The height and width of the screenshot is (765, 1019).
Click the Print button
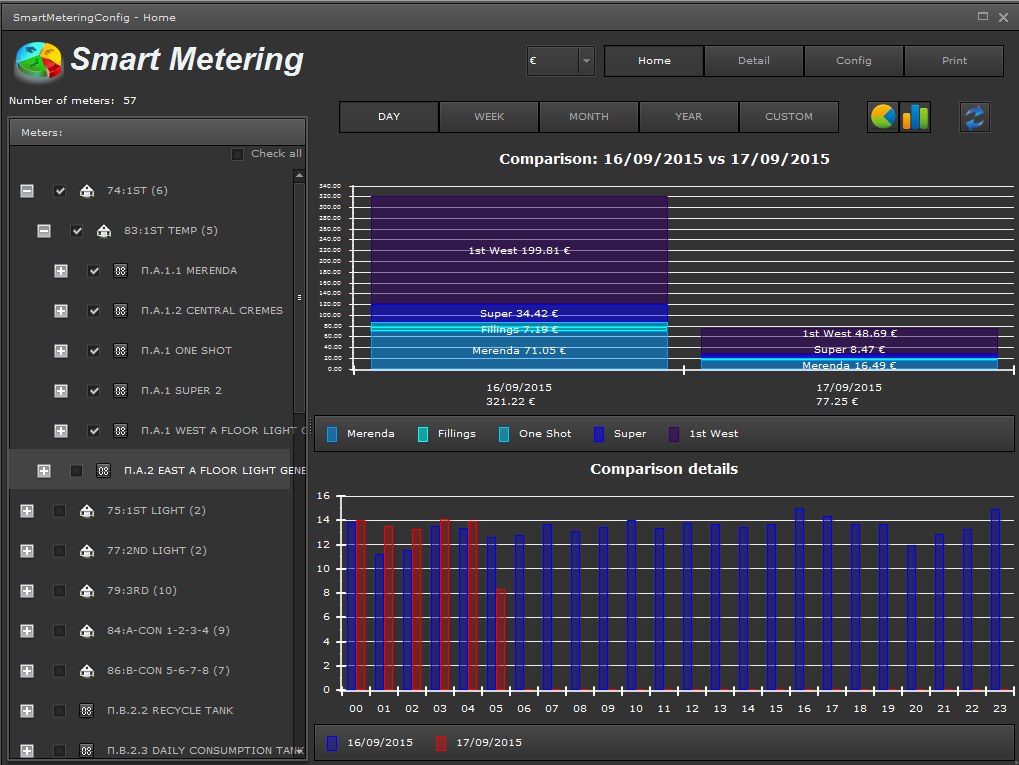point(954,61)
